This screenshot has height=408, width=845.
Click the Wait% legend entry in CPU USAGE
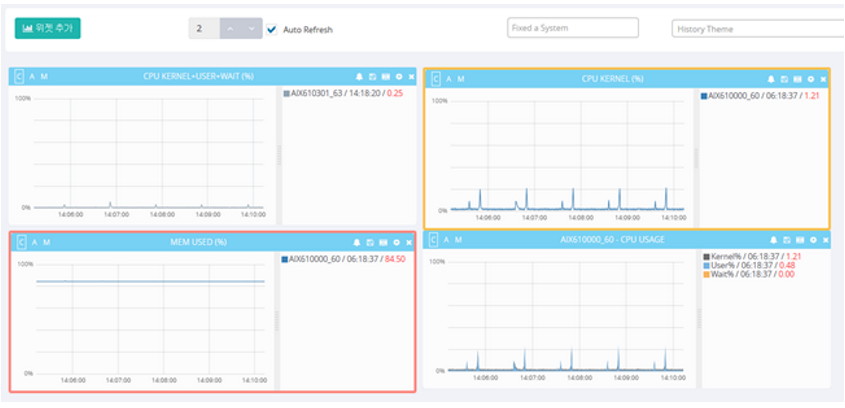(x=740, y=274)
